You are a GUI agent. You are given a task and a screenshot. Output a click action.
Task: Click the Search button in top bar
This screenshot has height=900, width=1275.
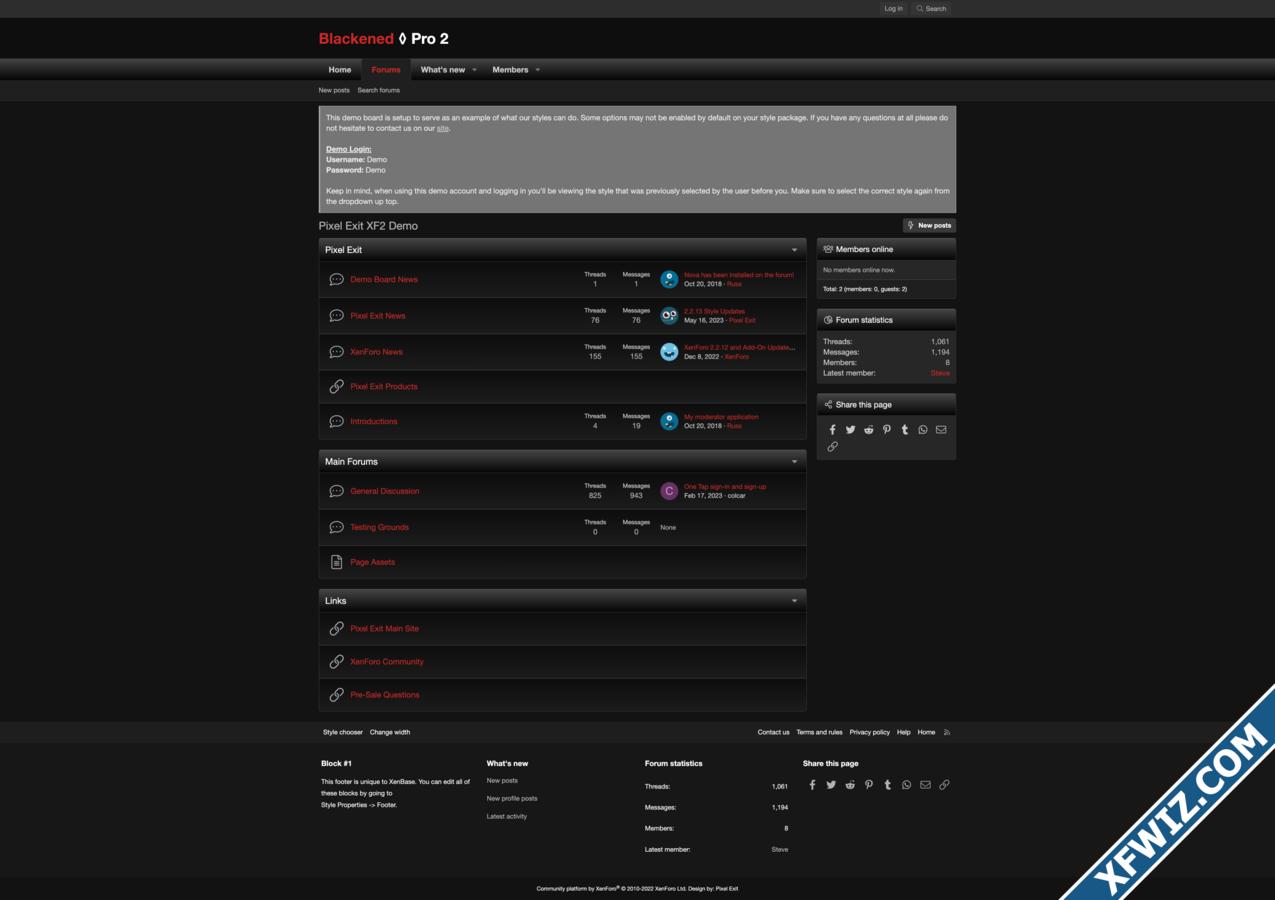click(x=931, y=8)
